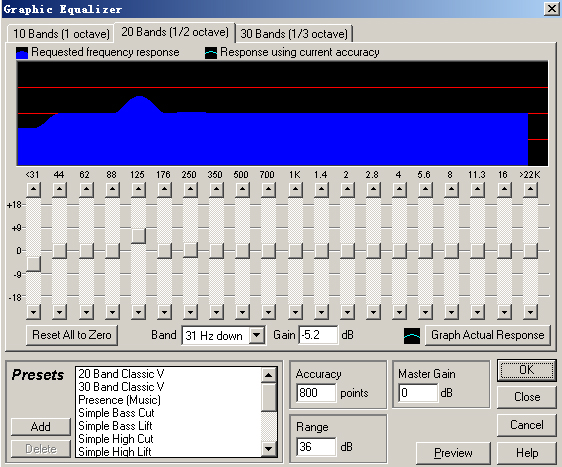This screenshot has width=562, height=467.
Task: Click the cyan curve icon beside Graph Actual Response
Action: coord(412,335)
